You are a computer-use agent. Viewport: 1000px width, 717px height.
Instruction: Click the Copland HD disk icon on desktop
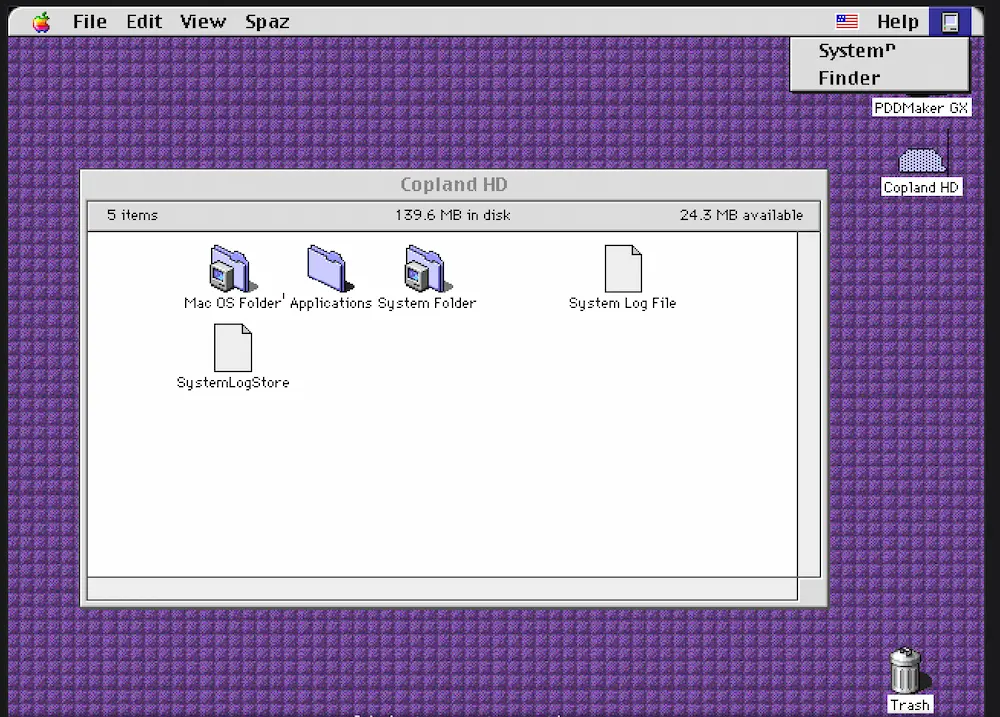point(922,160)
